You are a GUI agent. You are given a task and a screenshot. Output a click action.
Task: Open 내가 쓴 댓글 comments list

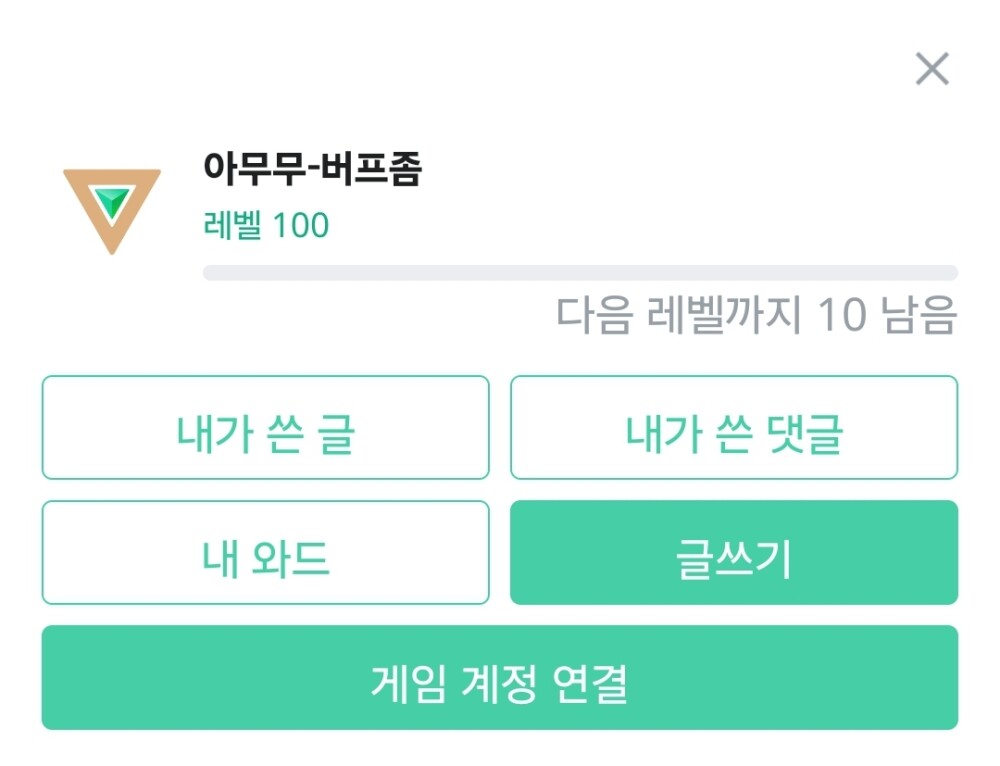(x=734, y=428)
